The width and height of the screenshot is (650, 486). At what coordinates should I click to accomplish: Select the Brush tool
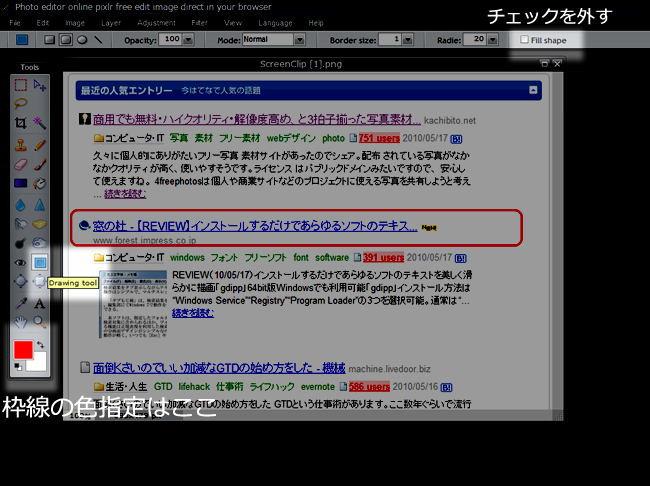pos(40,165)
